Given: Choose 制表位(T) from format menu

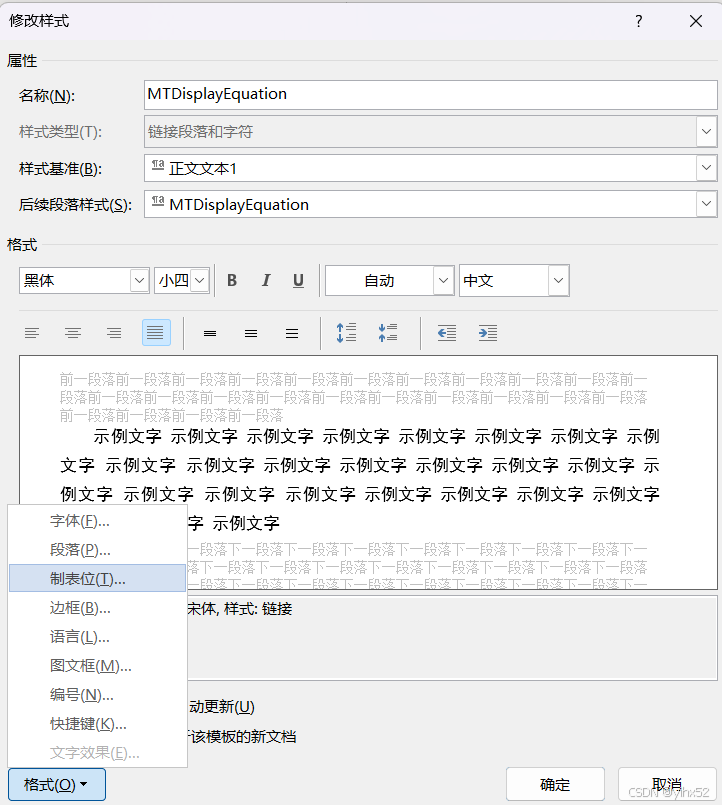Looking at the screenshot, I should pyautogui.click(x=98, y=579).
